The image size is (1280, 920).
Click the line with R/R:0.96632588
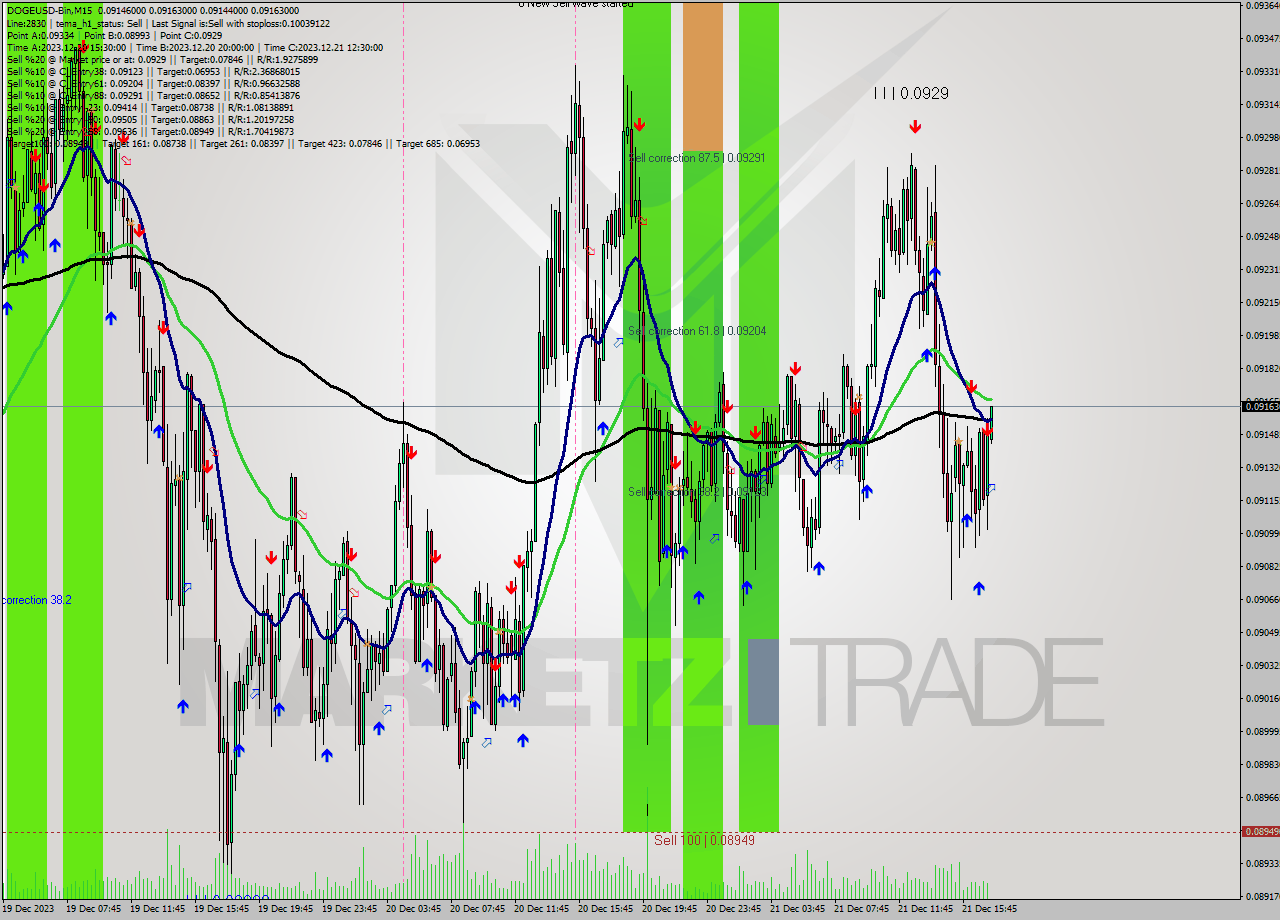[153, 83]
